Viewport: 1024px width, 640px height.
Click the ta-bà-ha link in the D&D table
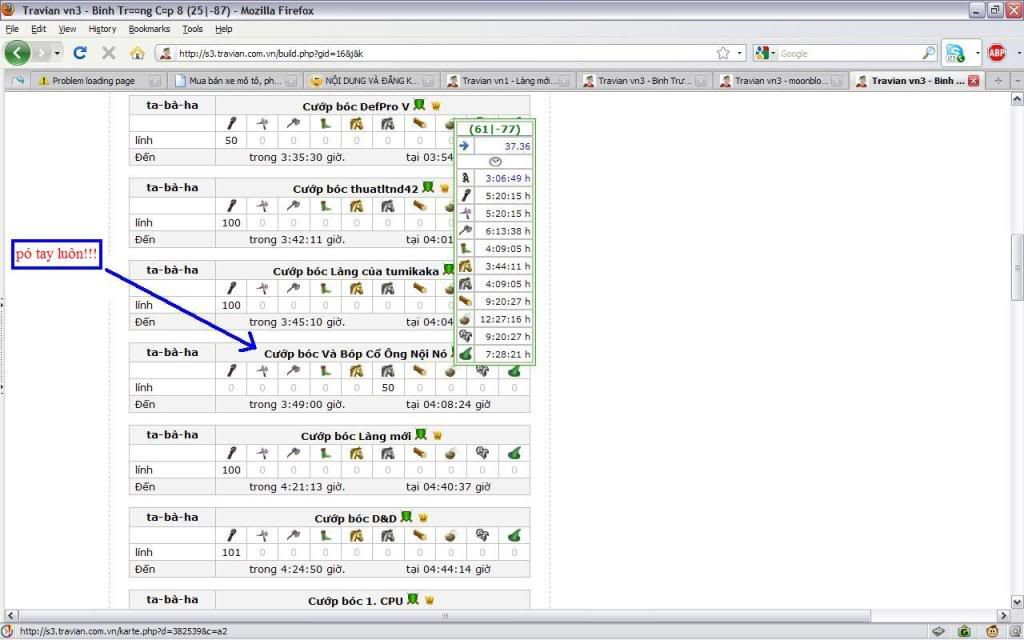[x=172, y=517]
